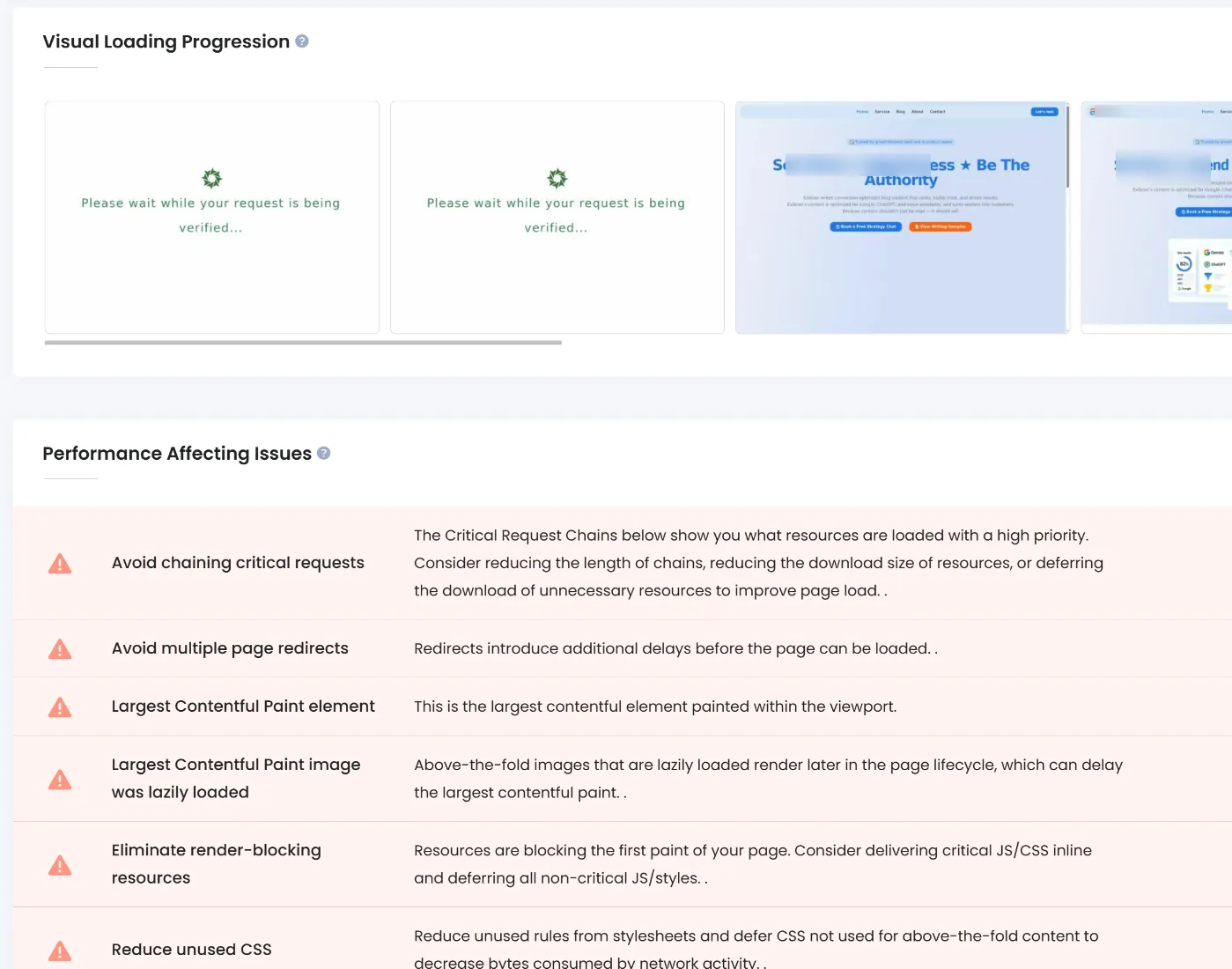Click the Performance Affecting Issues heading

pos(177,454)
